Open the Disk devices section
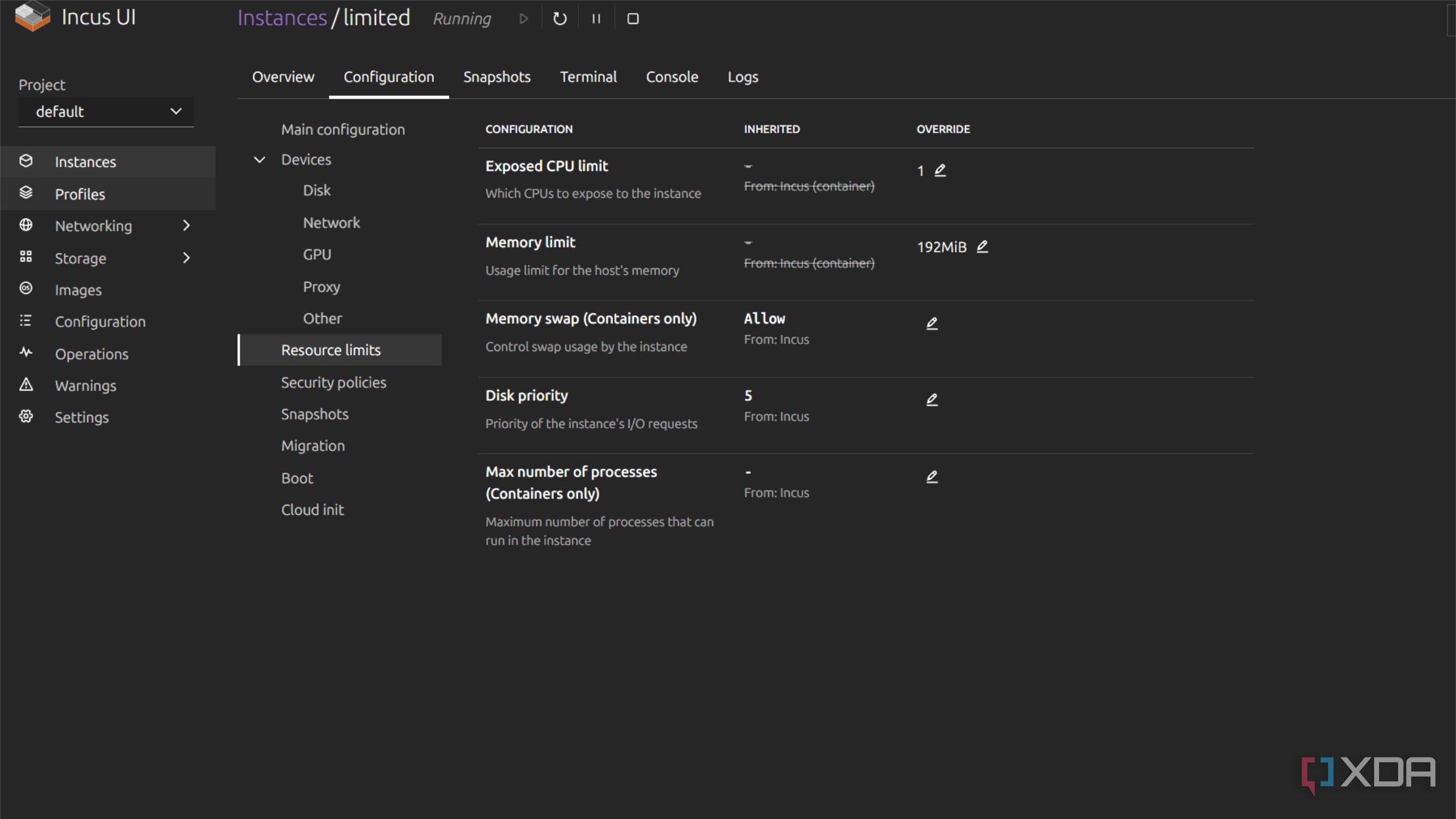Image resolution: width=1456 pixels, height=819 pixels. point(316,191)
